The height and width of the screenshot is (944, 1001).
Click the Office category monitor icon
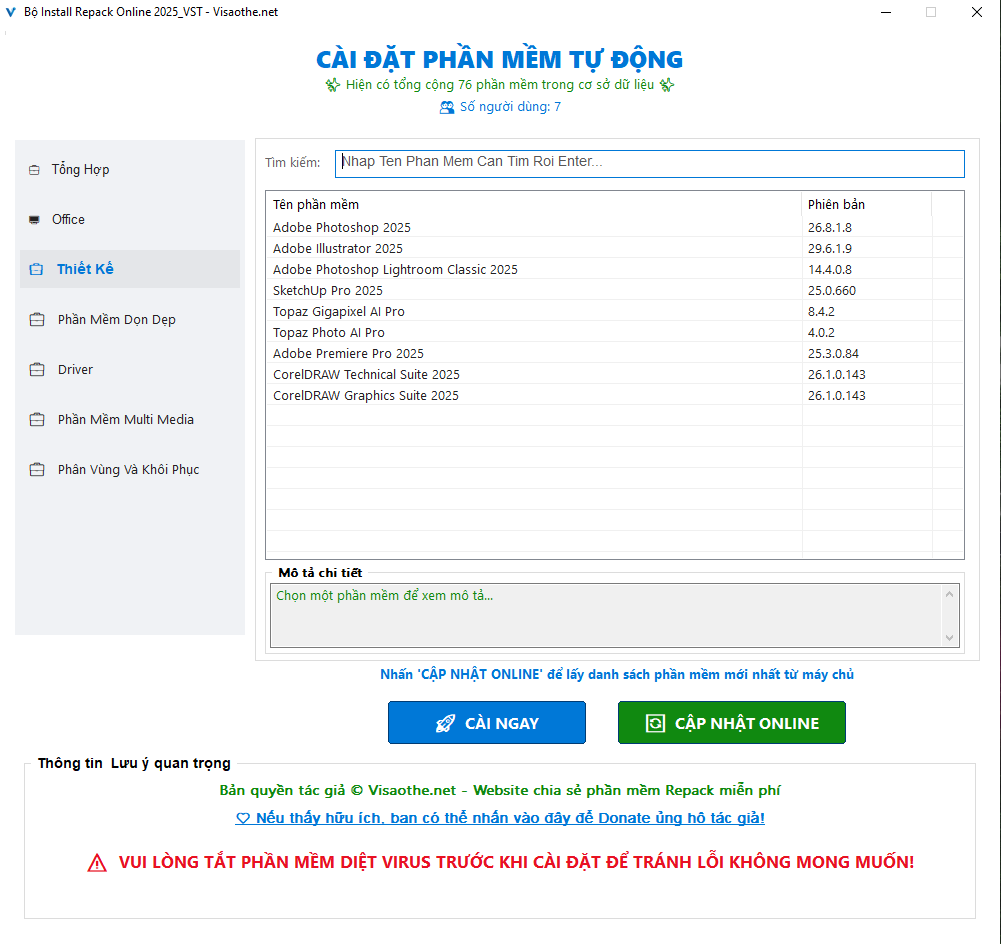[x=34, y=220]
